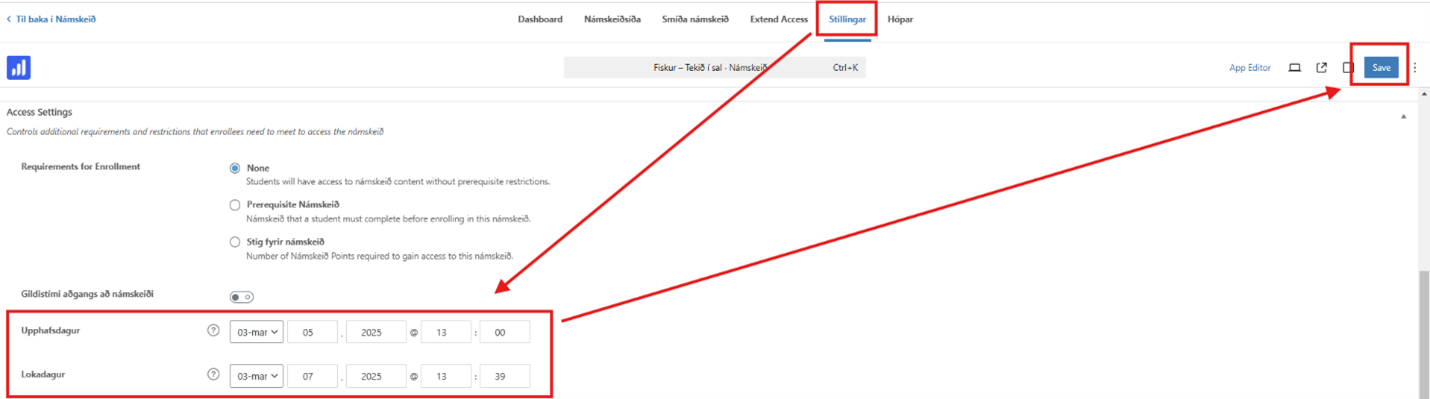The image size is (1430, 399).
Task: Select the Stig fyrir námskeið radio option
Action: coord(235,242)
